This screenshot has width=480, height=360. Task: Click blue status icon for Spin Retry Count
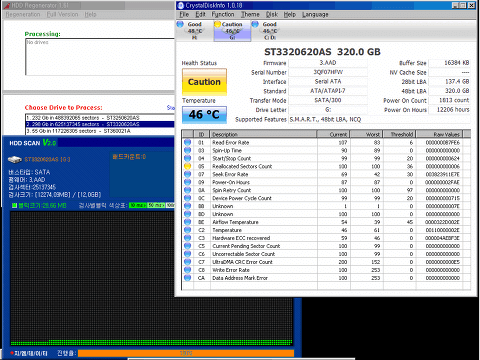(x=188, y=190)
